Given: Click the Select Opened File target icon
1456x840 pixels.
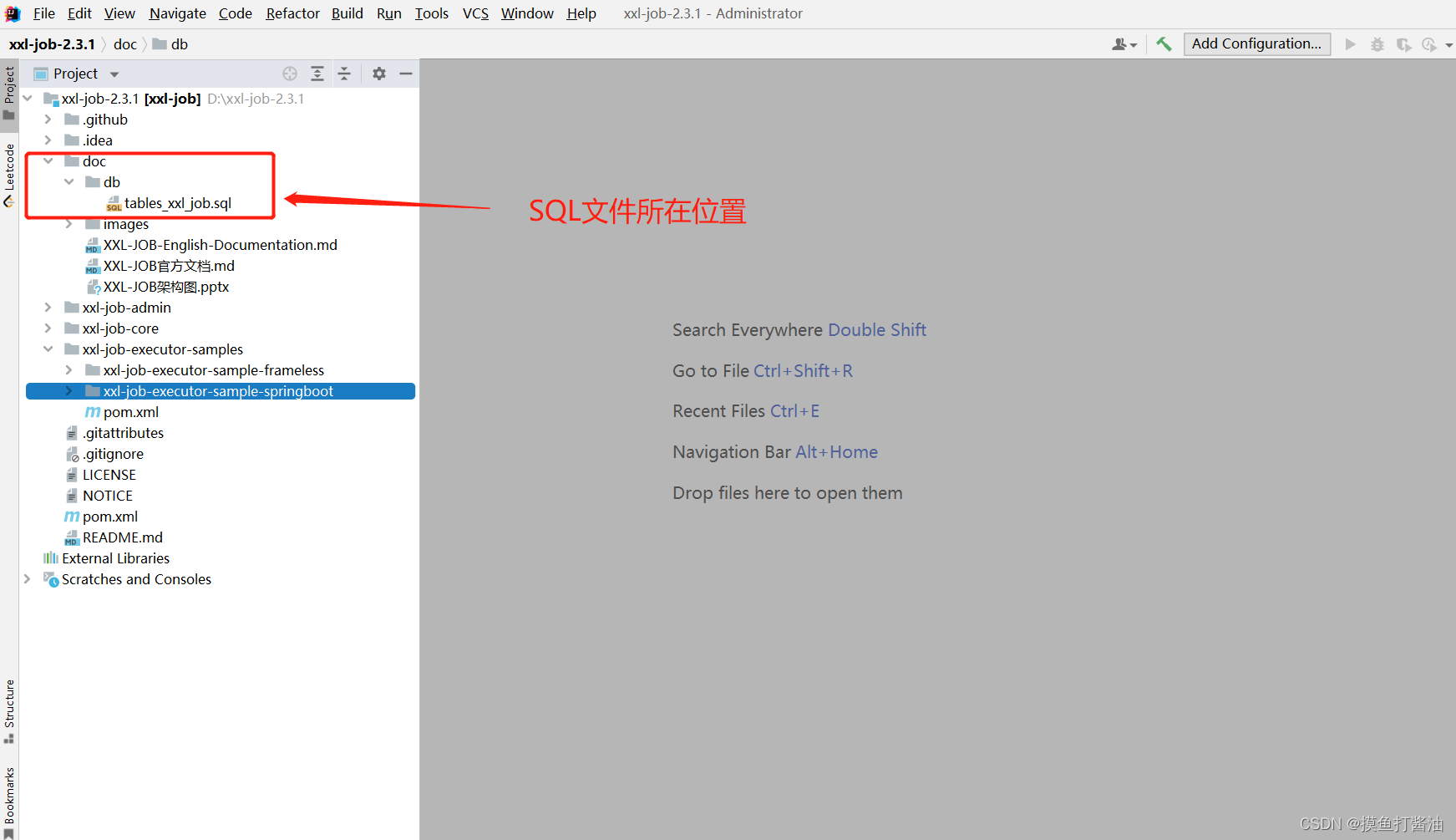Looking at the screenshot, I should tap(290, 74).
